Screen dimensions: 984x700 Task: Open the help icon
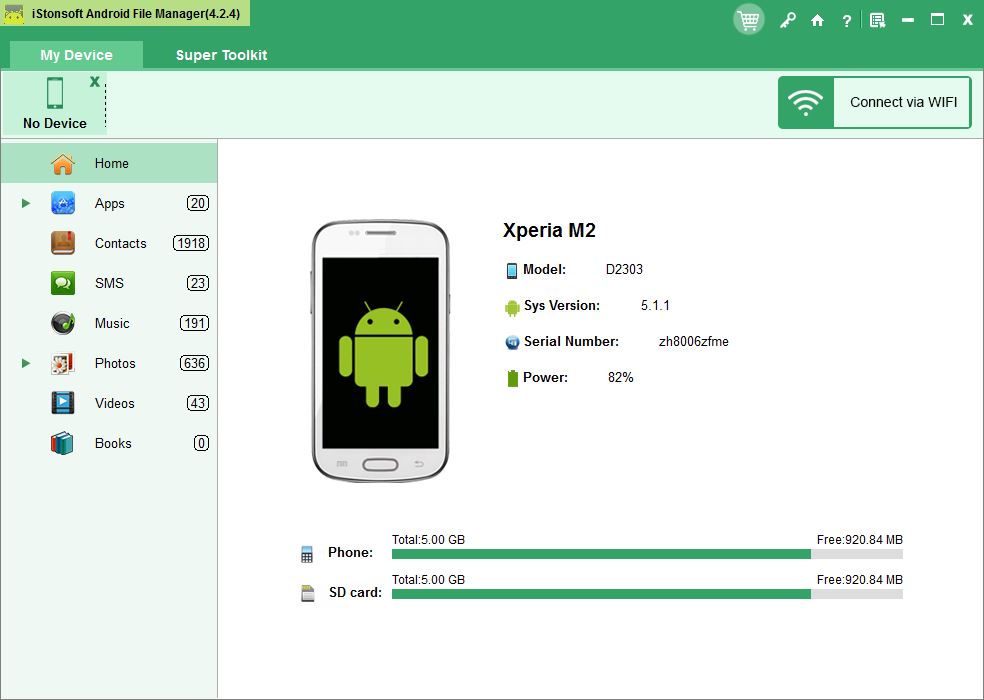tap(846, 19)
